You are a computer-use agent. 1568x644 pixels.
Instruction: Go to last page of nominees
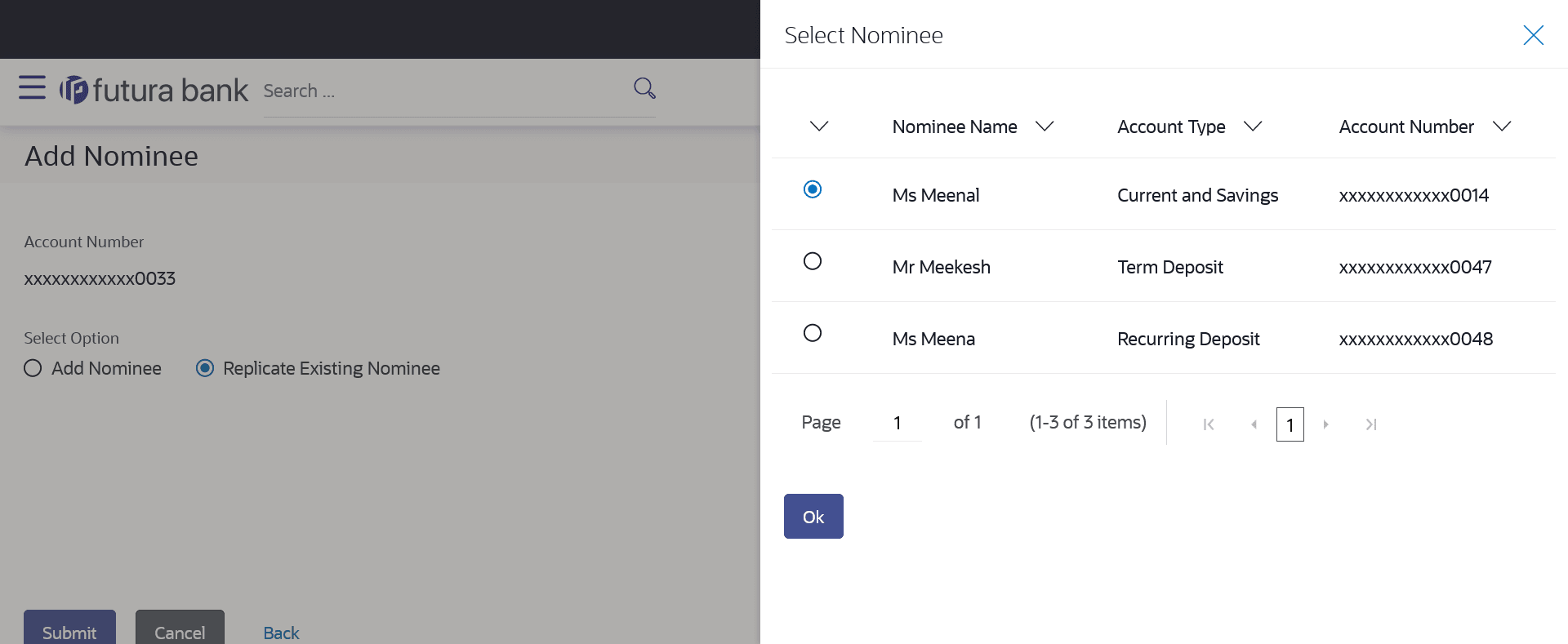point(1371,424)
